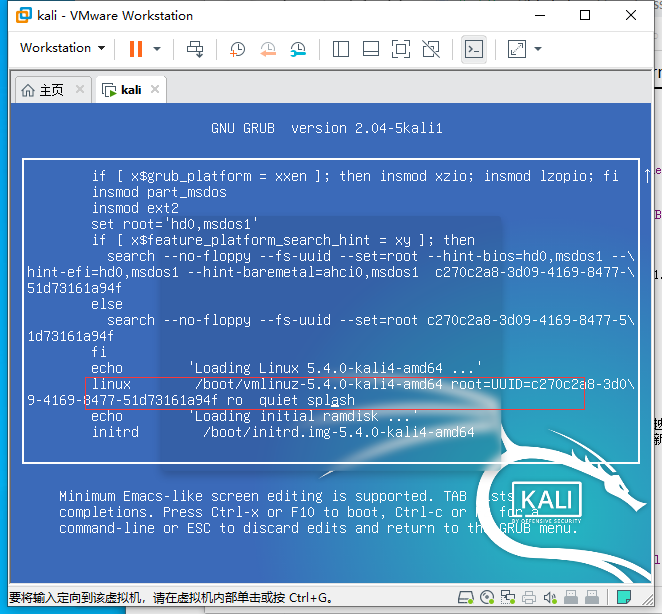Viewport: 662px width, 614px height.
Task: Revert the virtual machine to its snapshot
Action: tap(268, 49)
